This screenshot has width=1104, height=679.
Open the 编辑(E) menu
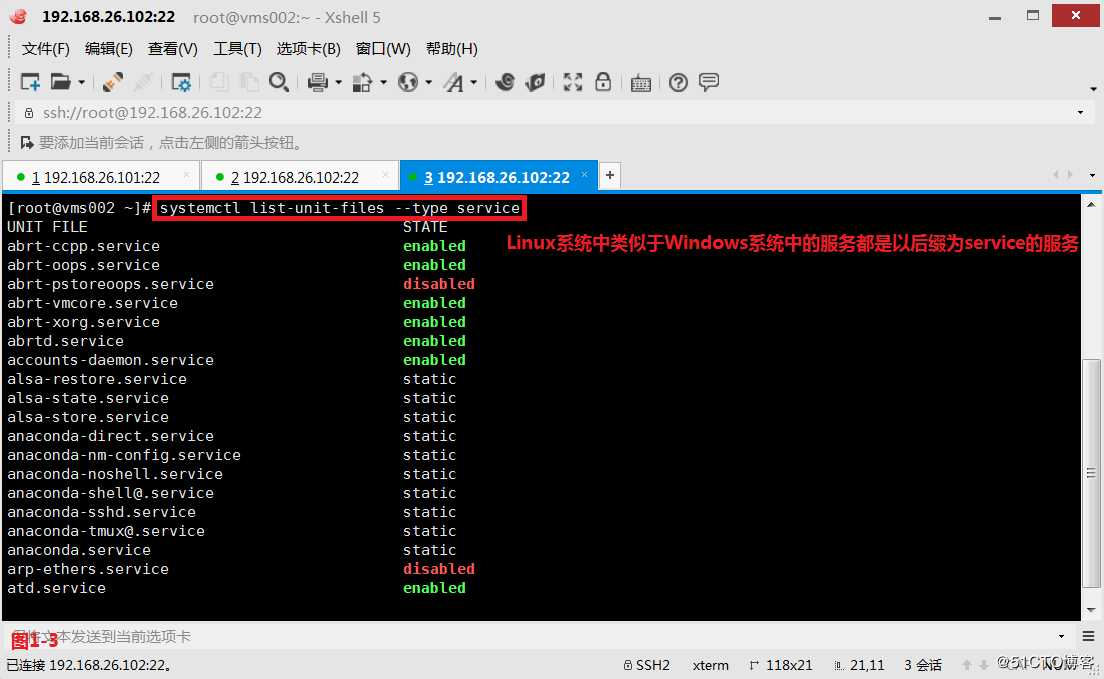[x=108, y=49]
